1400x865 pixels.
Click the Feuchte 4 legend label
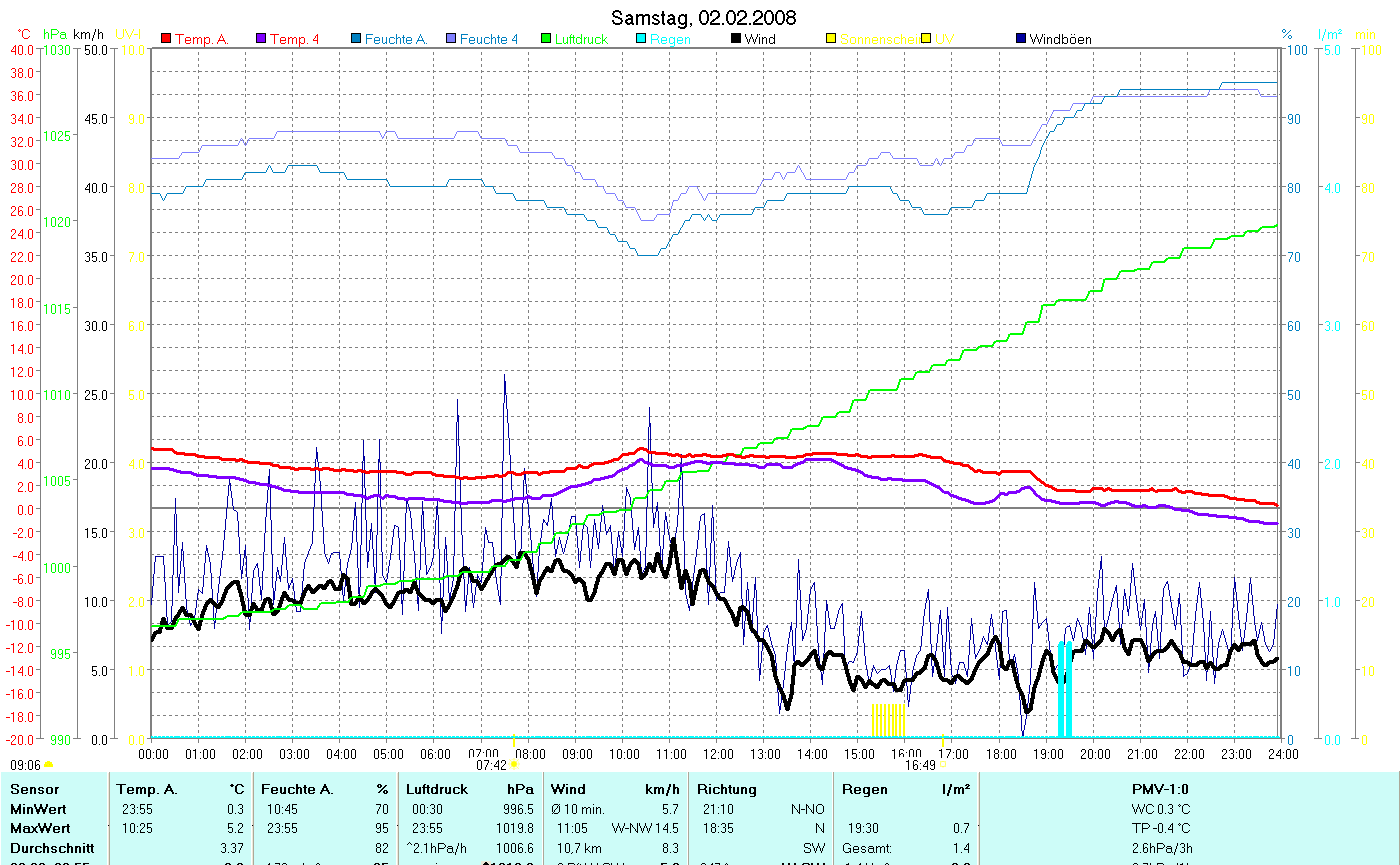pos(489,39)
